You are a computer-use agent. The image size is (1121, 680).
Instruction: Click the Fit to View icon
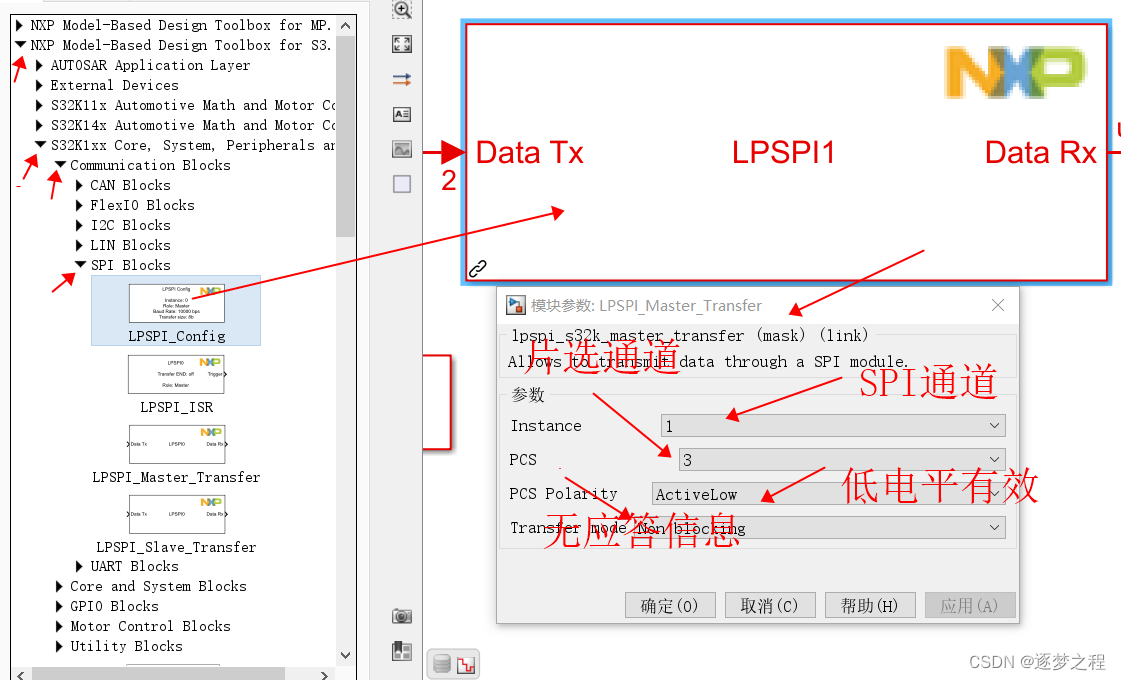point(401,44)
